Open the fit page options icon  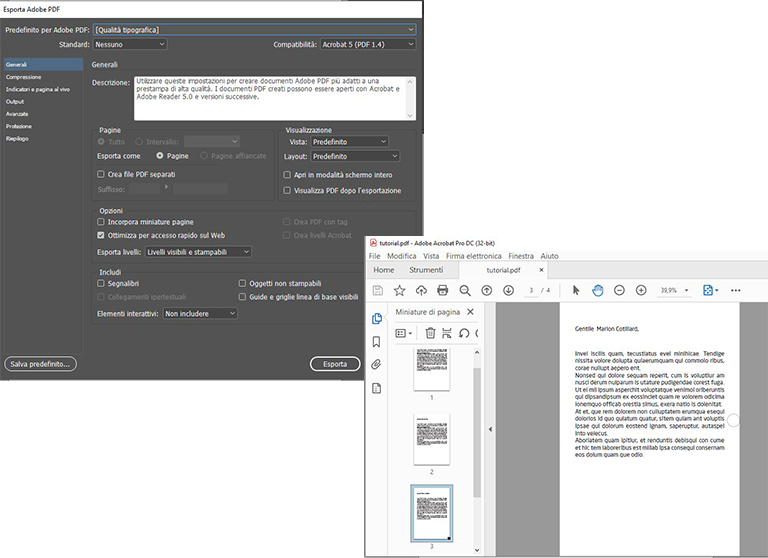pyautogui.click(x=710, y=290)
